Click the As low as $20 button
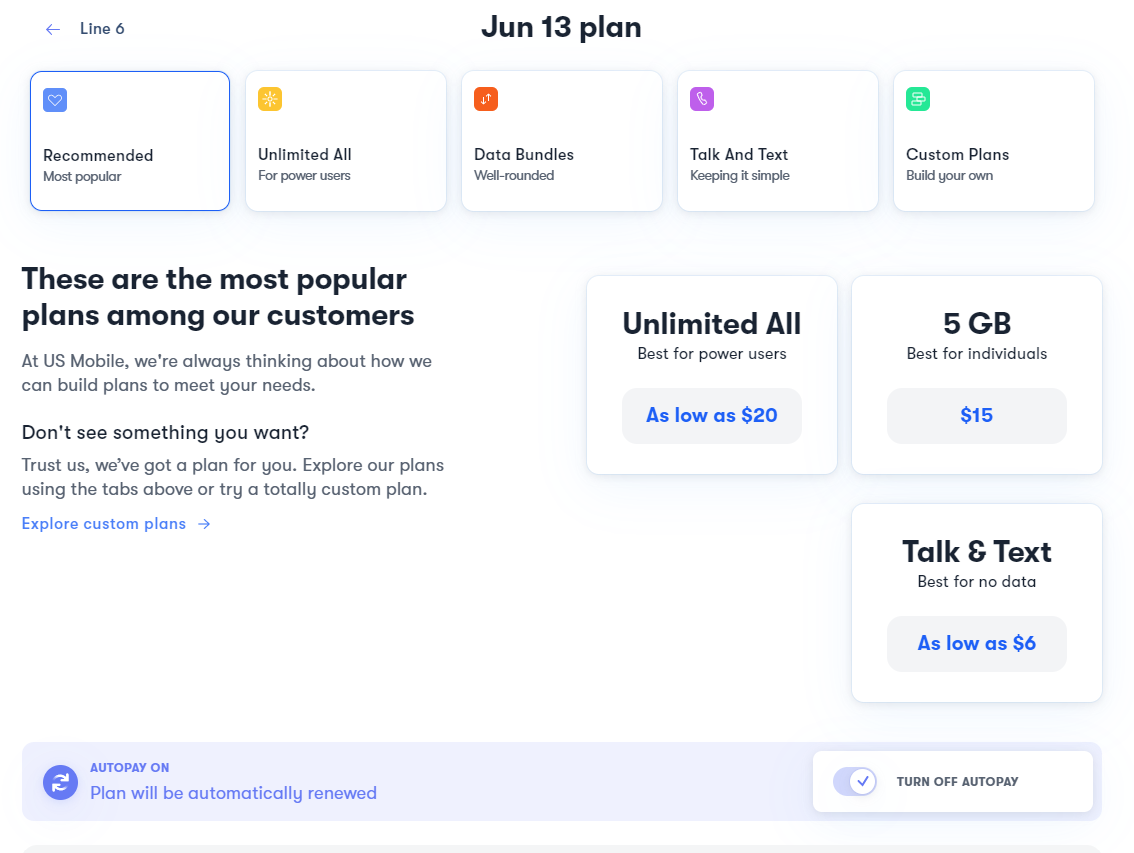 (x=712, y=415)
